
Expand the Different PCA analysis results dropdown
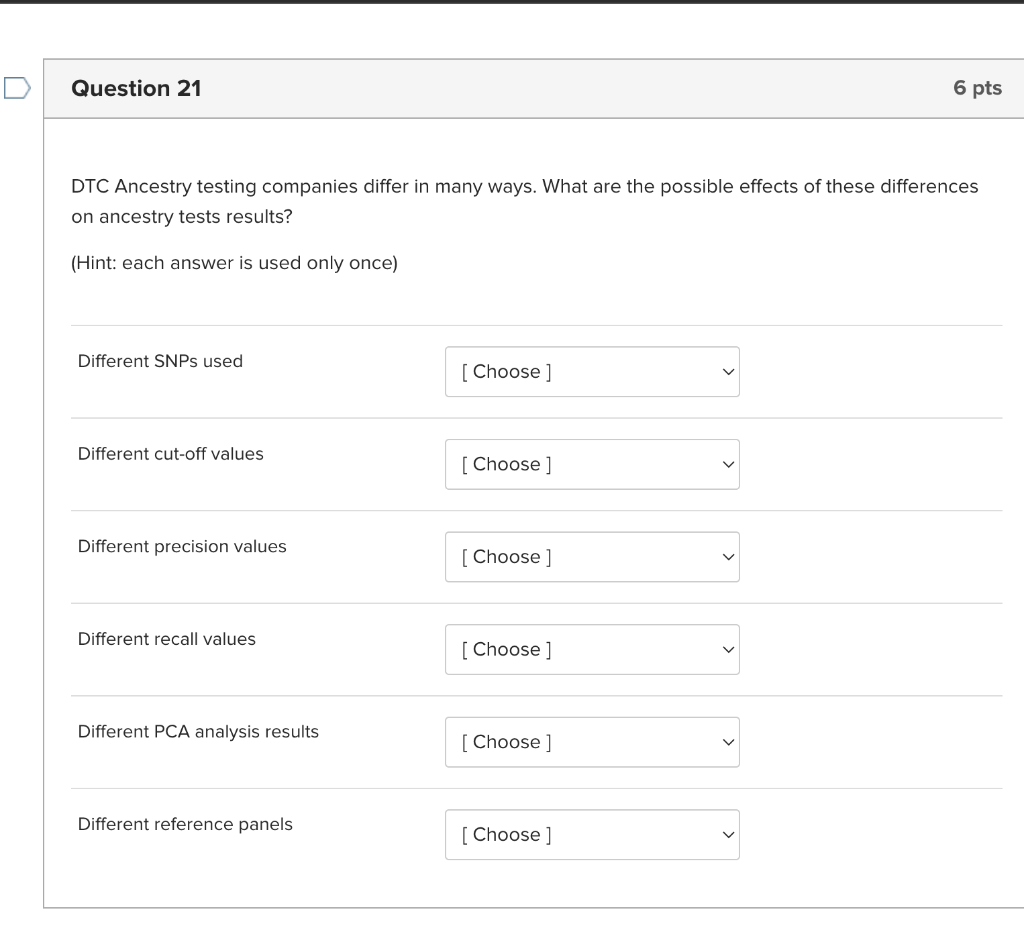pyautogui.click(x=591, y=742)
